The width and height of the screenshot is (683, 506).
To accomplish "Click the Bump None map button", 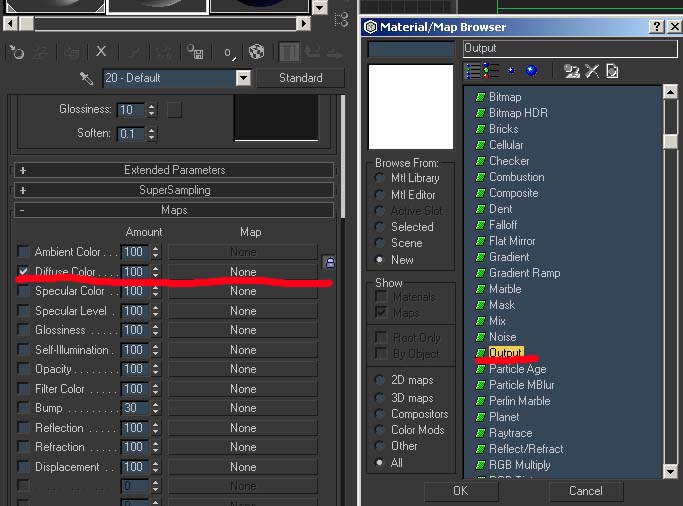I will [243, 408].
